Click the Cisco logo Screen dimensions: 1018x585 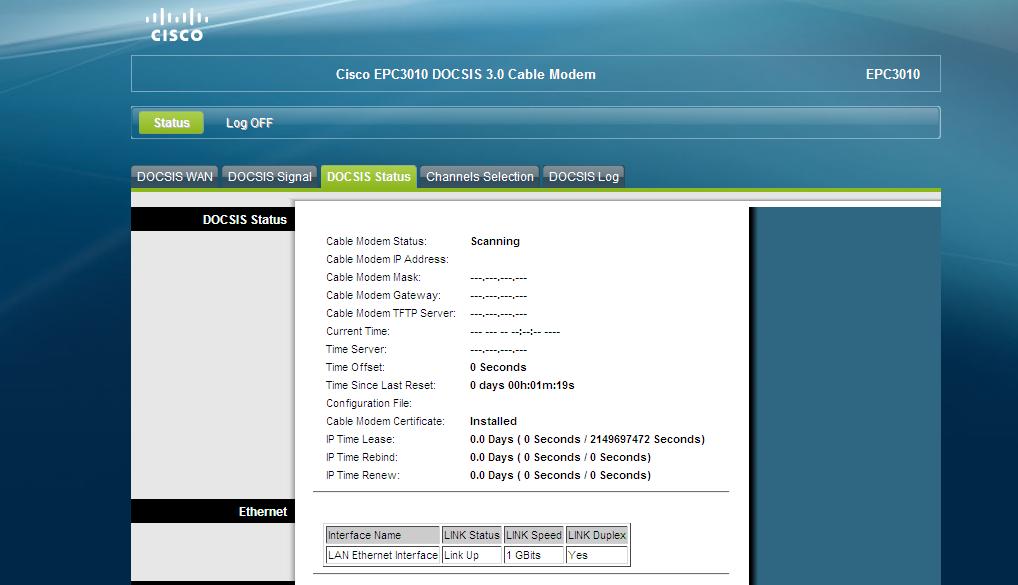tap(177, 26)
